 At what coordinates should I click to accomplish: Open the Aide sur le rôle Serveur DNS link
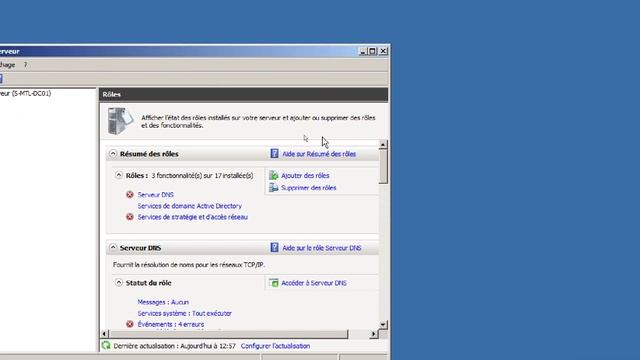point(322,248)
